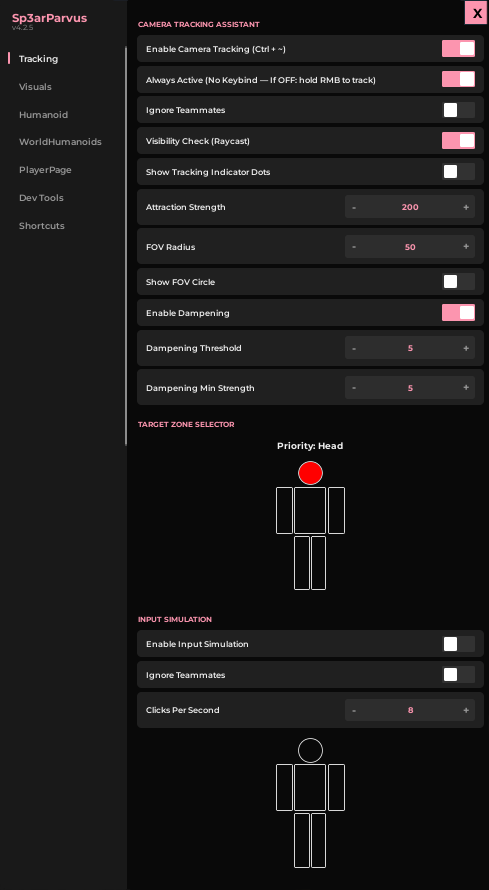Select the left arm in Target Zone Selector
This screenshot has width=489, height=890.
click(284, 510)
